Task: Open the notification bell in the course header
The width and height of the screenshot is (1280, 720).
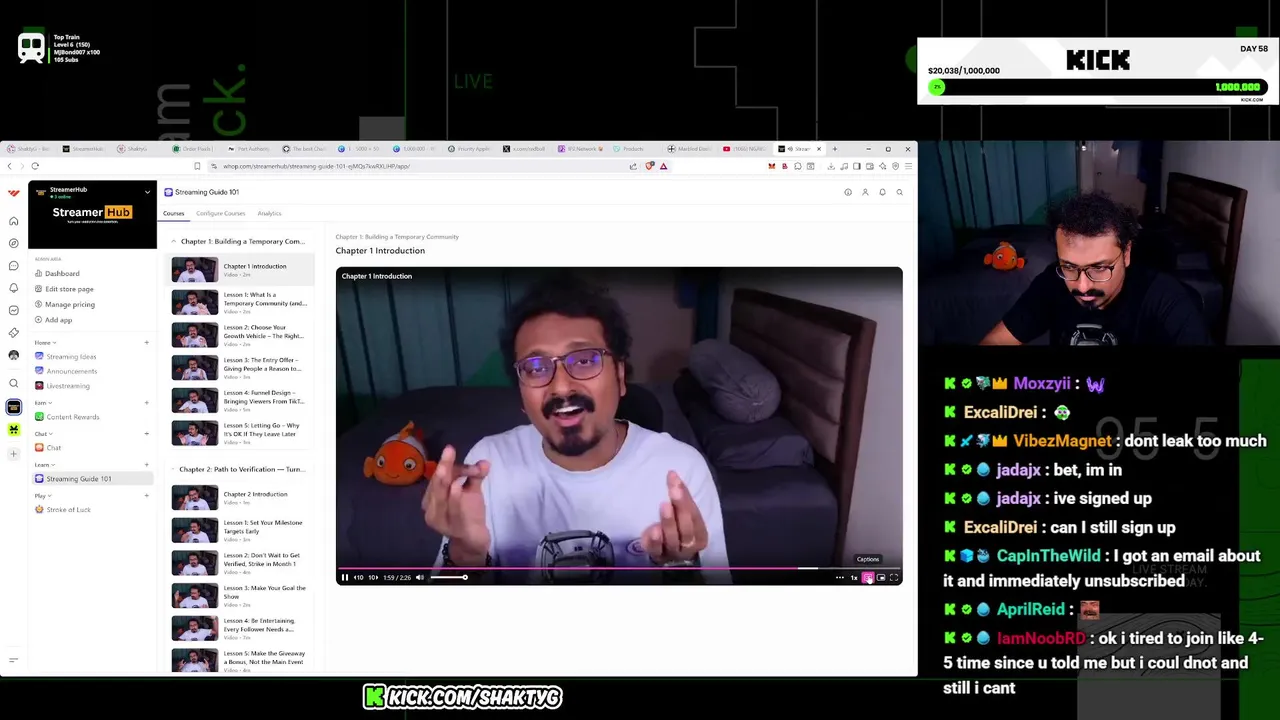Action: click(882, 192)
